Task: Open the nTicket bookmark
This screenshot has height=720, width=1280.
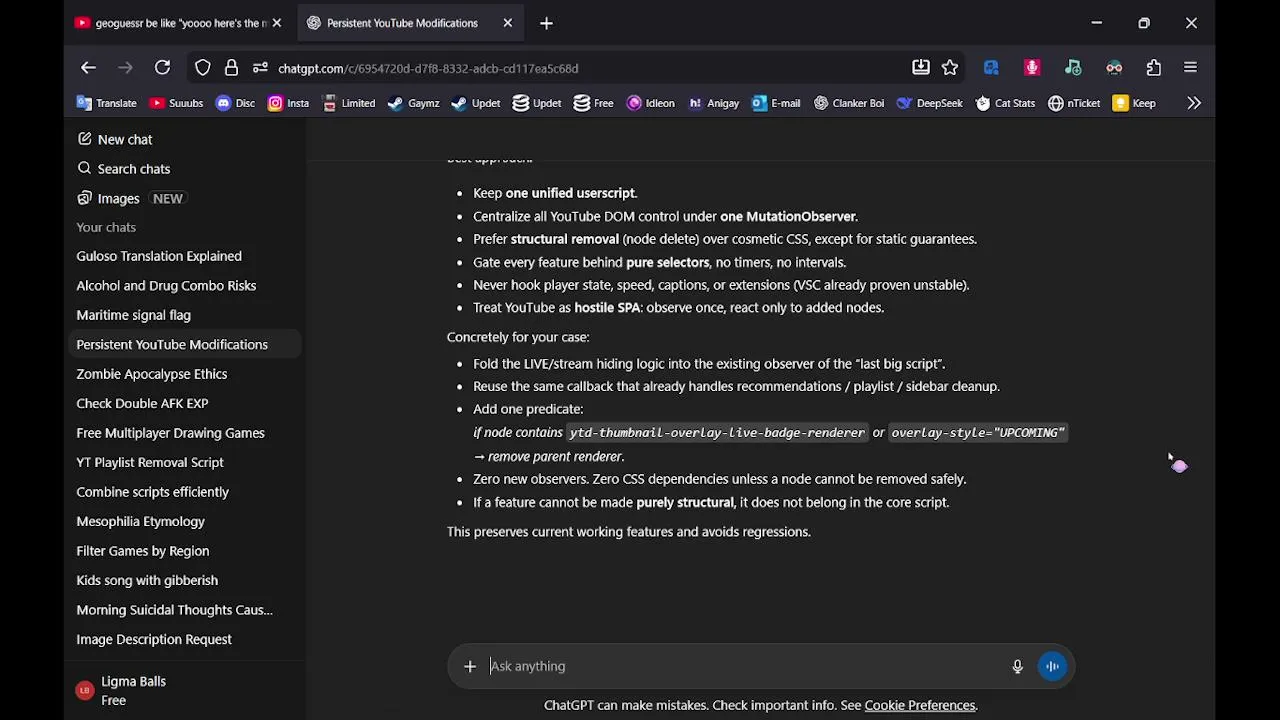Action: point(1074,103)
